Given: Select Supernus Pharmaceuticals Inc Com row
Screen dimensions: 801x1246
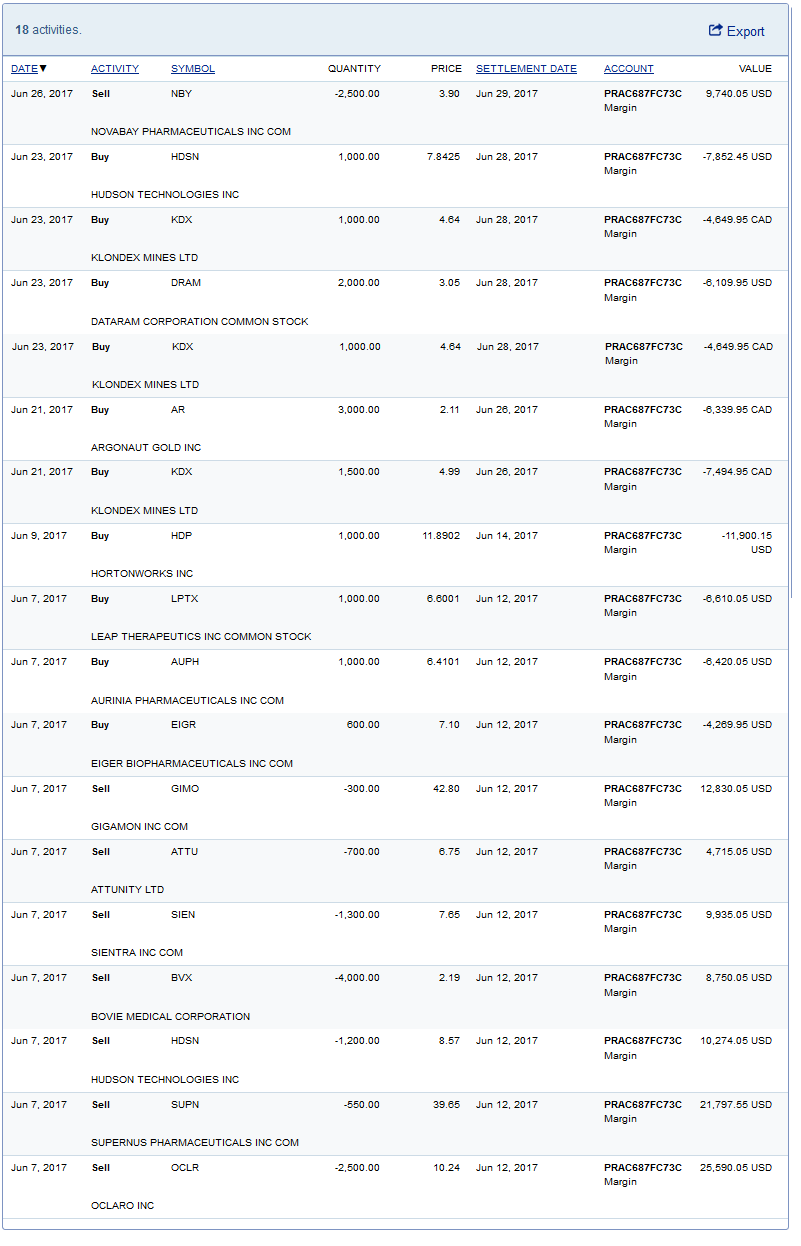Looking at the screenshot, I should click(195, 1142).
